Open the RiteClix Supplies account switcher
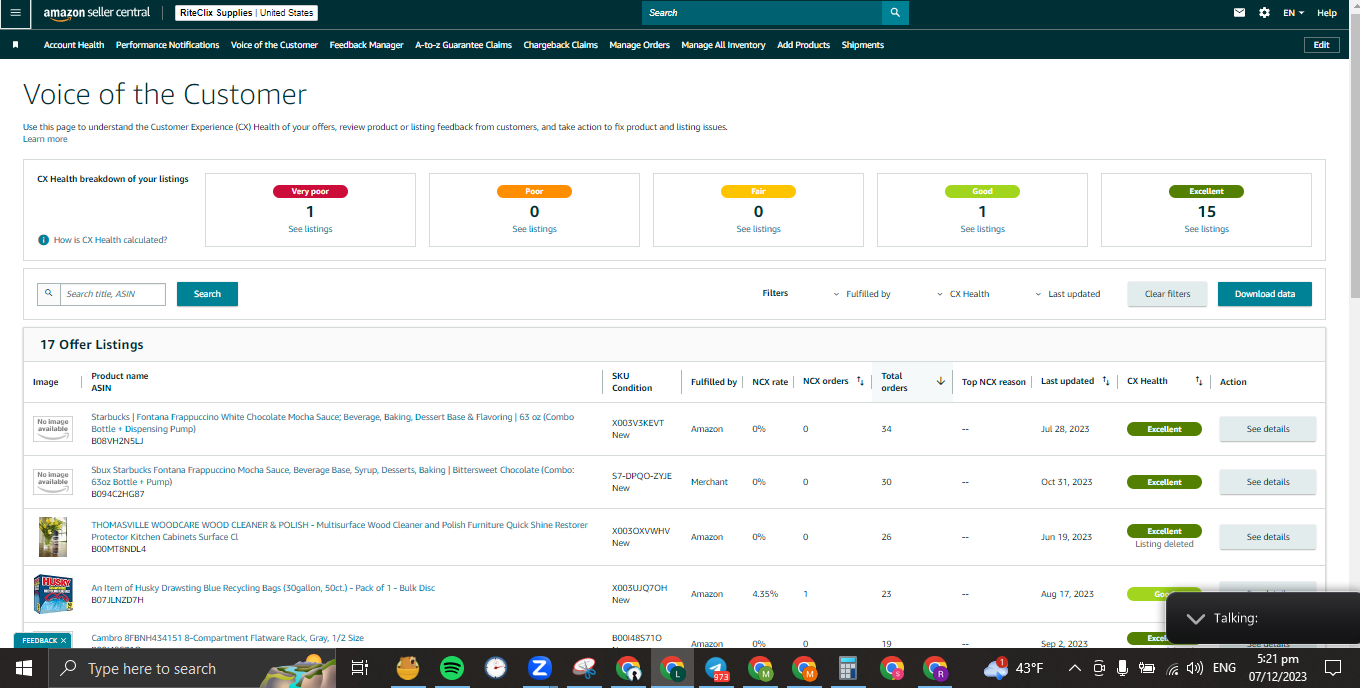The height and width of the screenshot is (688, 1360). click(x=246, y=13)
